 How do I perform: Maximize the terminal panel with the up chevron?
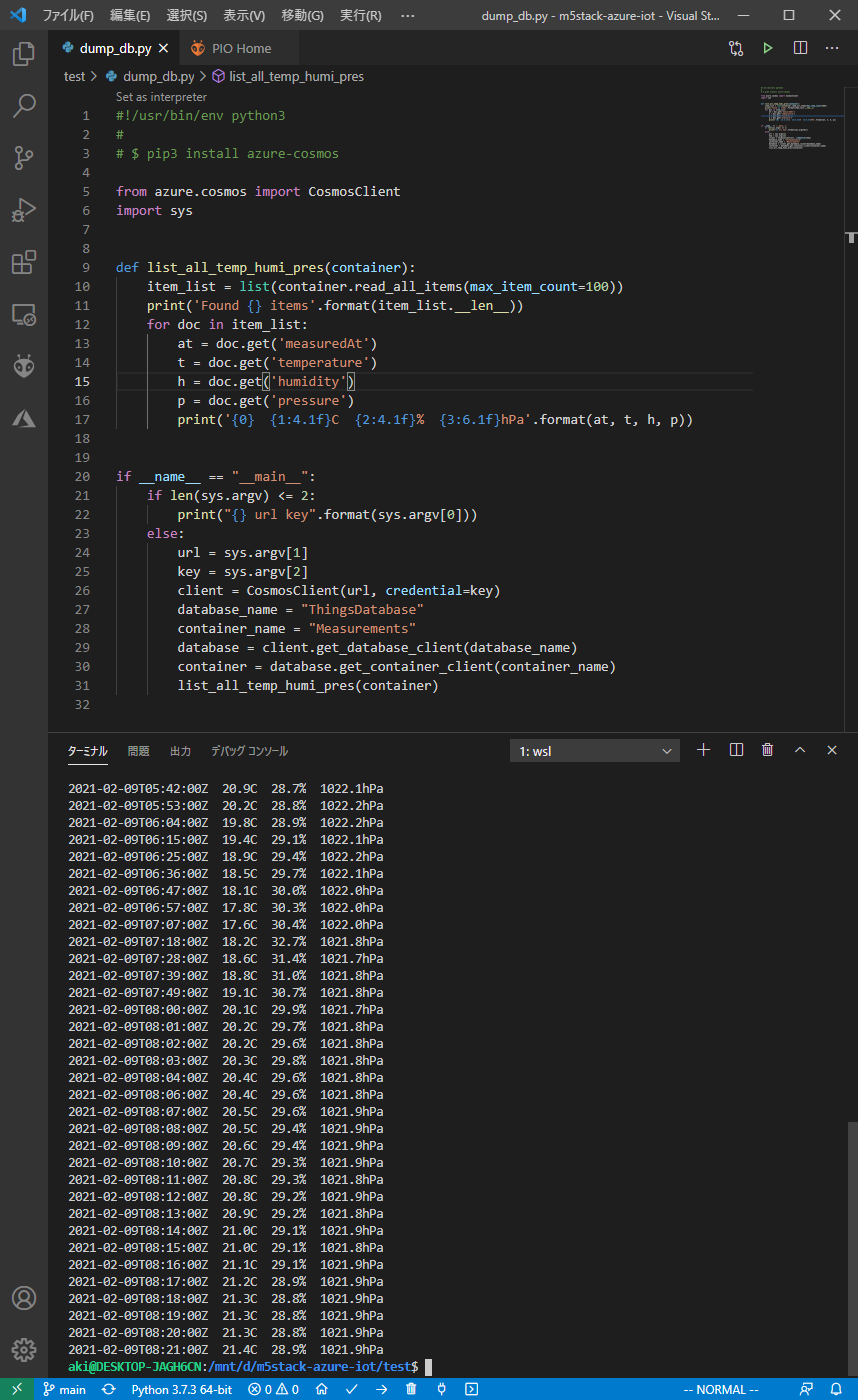799,750
